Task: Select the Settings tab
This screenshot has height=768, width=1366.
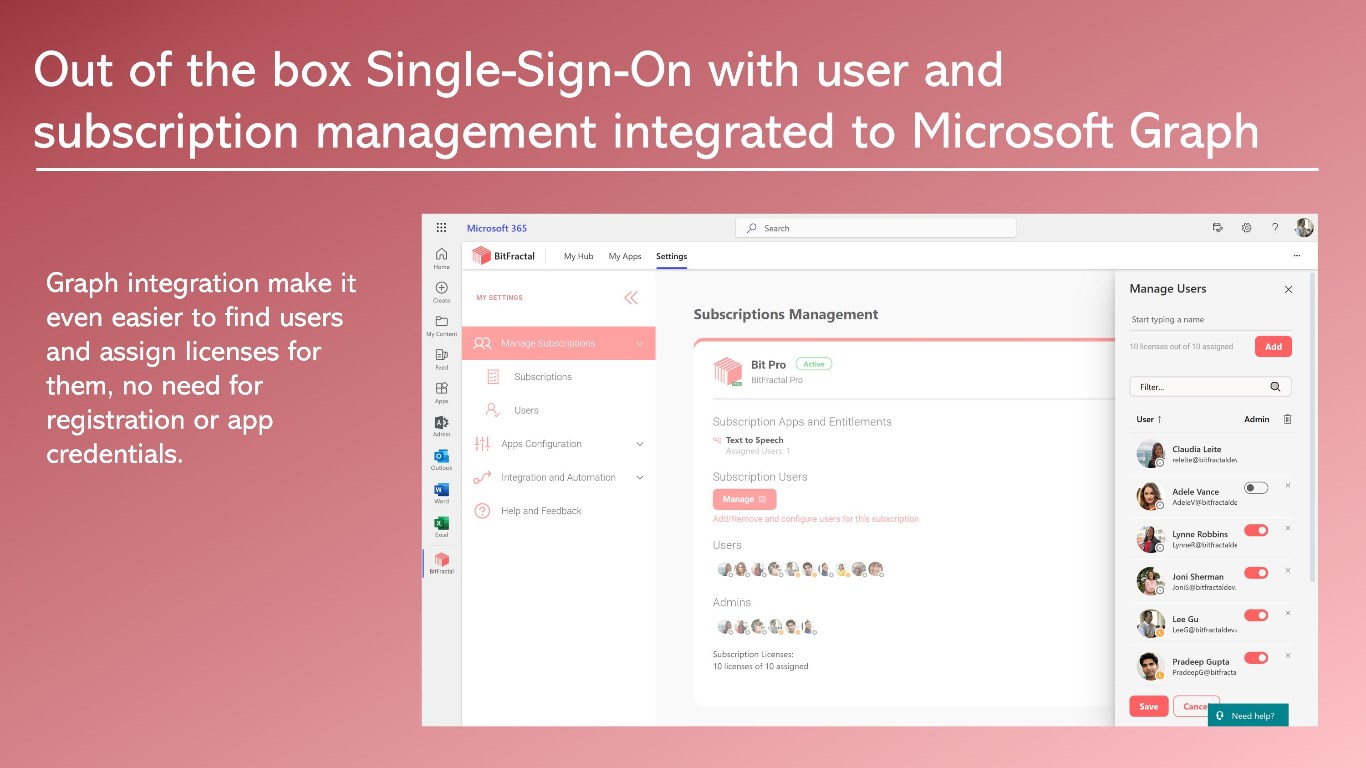Action: tap(672, 256)
